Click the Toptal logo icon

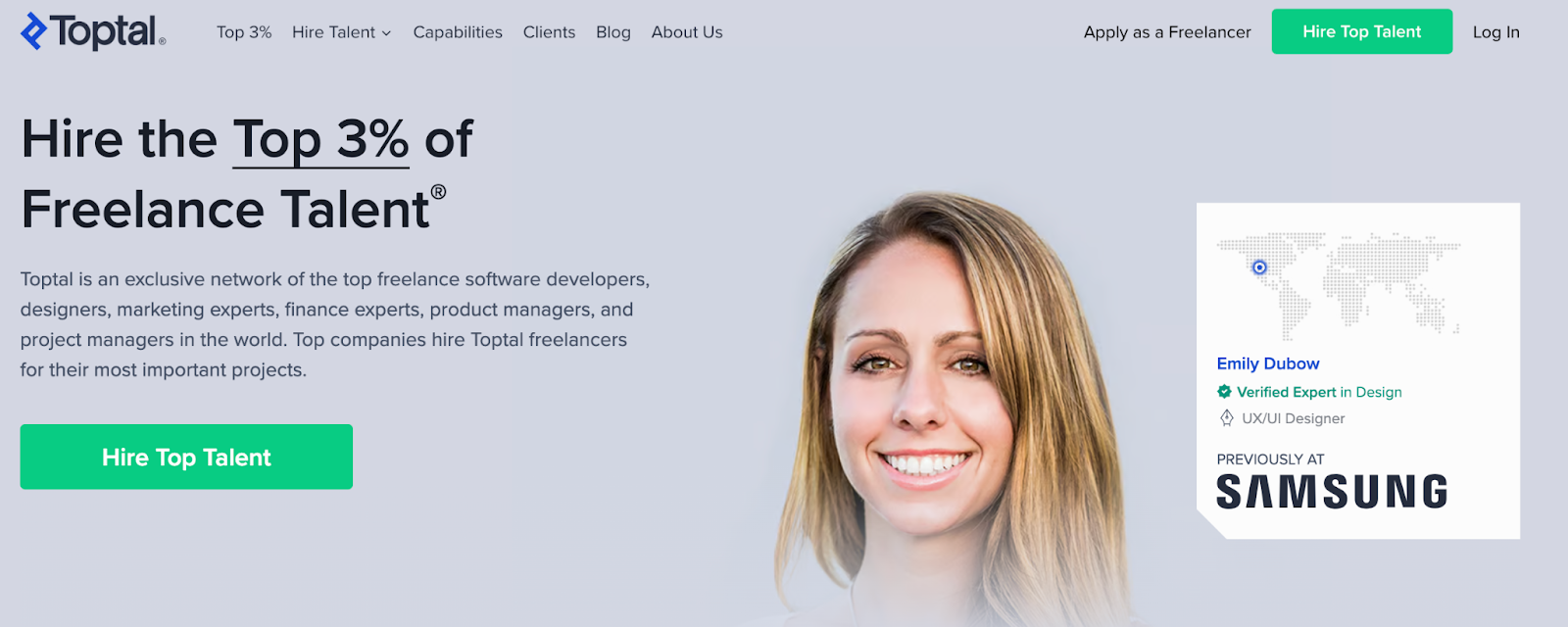(x=34, y=31)
